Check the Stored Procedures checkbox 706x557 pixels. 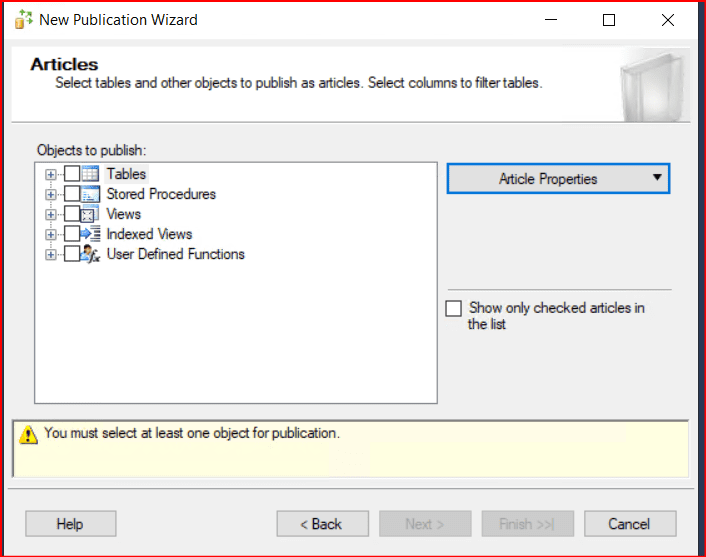click(x=72, y=194)
